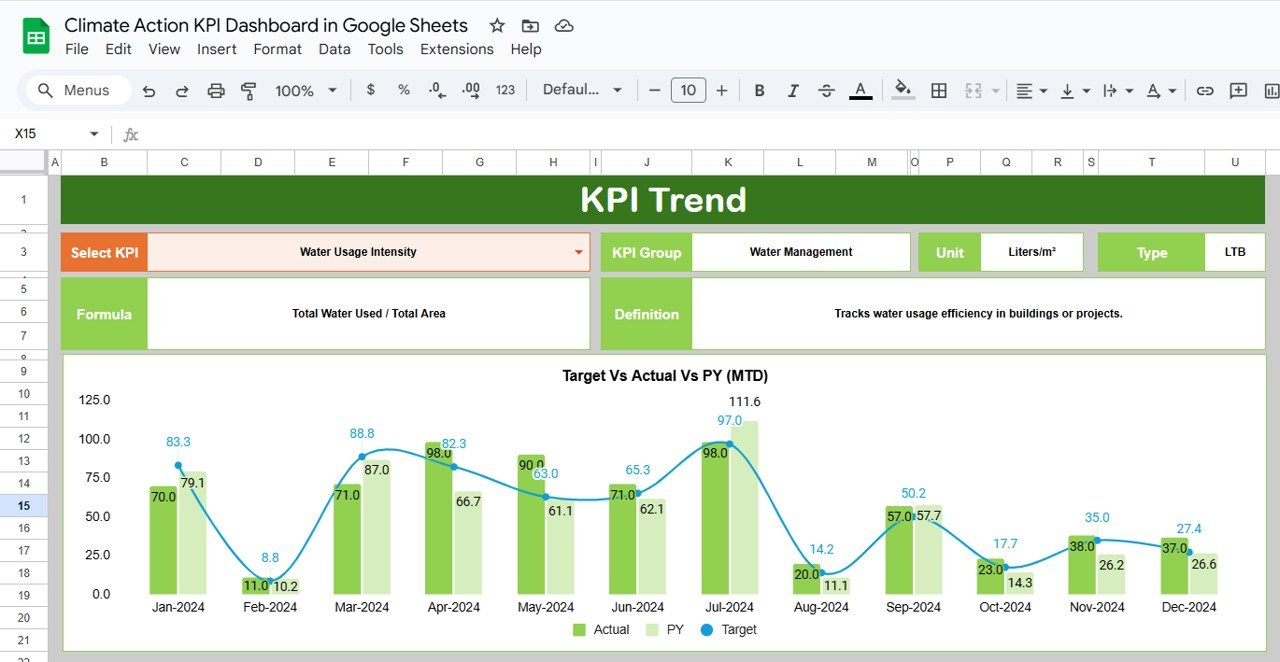Open the Help menu

[x=526, y=49]
